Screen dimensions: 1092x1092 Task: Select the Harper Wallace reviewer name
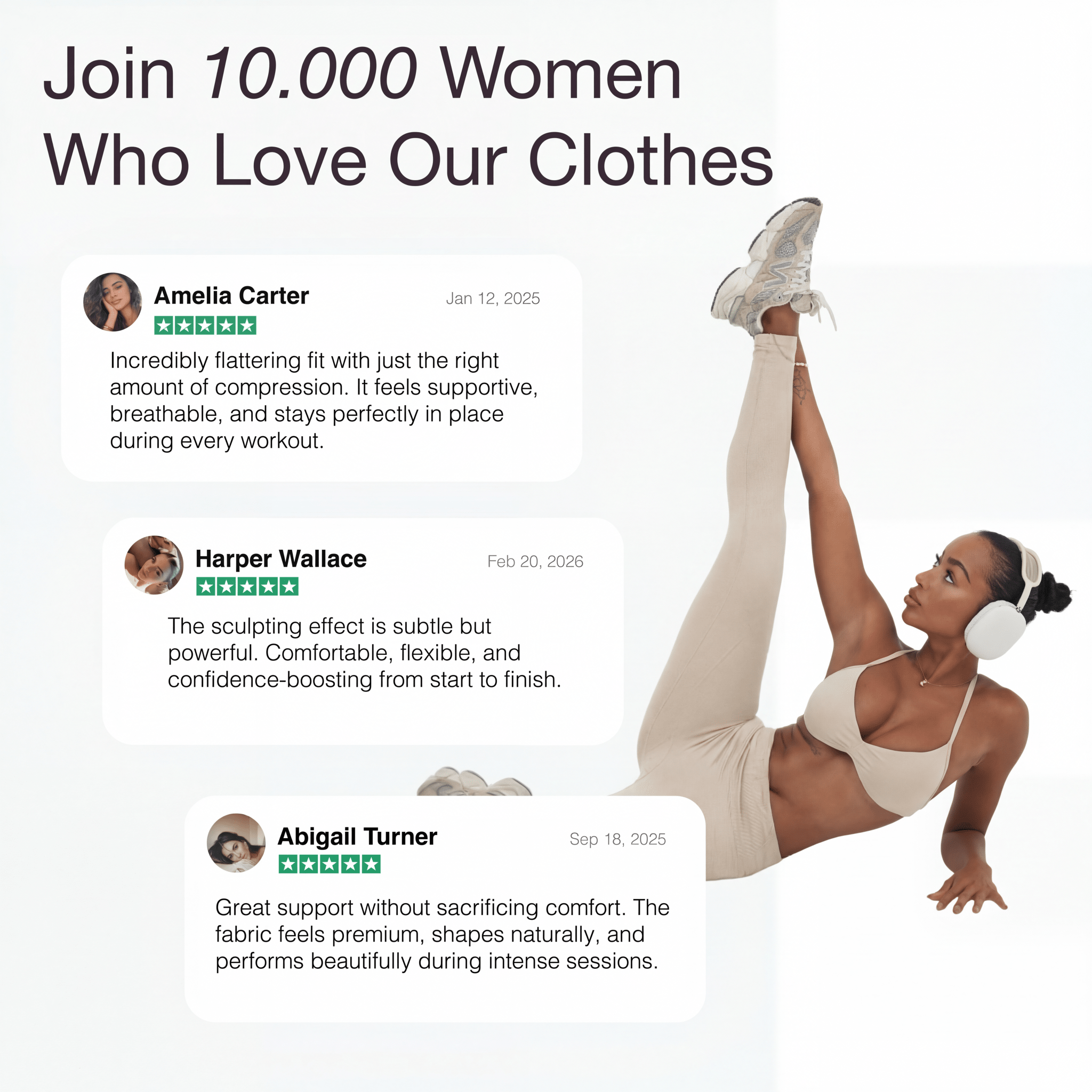click(281, 559)
